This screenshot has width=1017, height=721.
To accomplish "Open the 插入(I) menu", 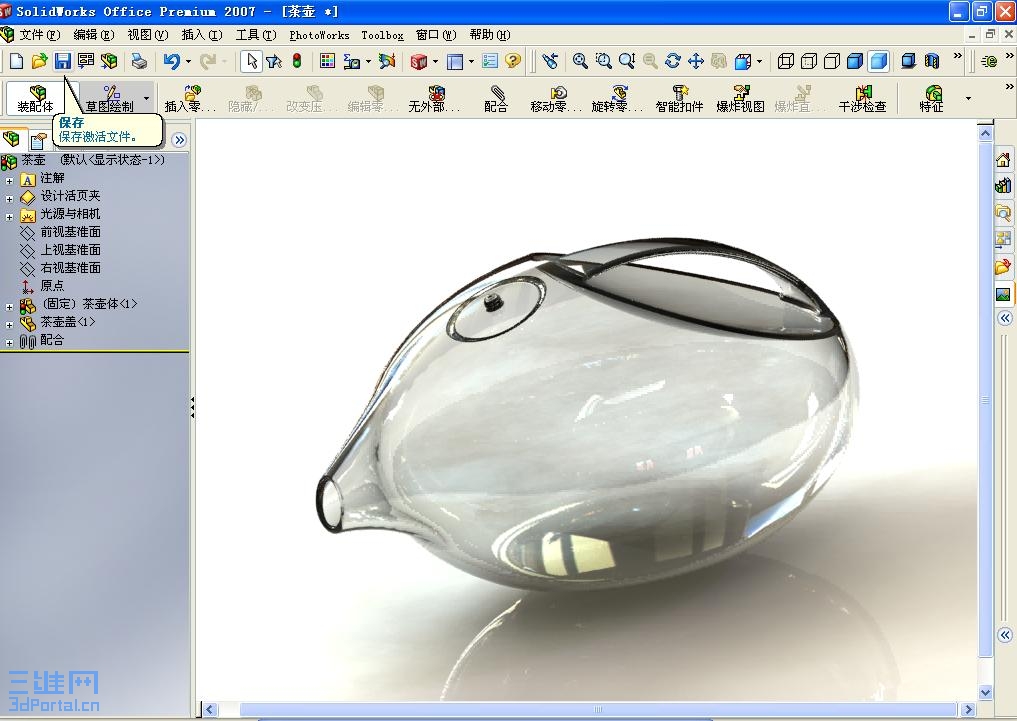I will click(x=202, y=35).
